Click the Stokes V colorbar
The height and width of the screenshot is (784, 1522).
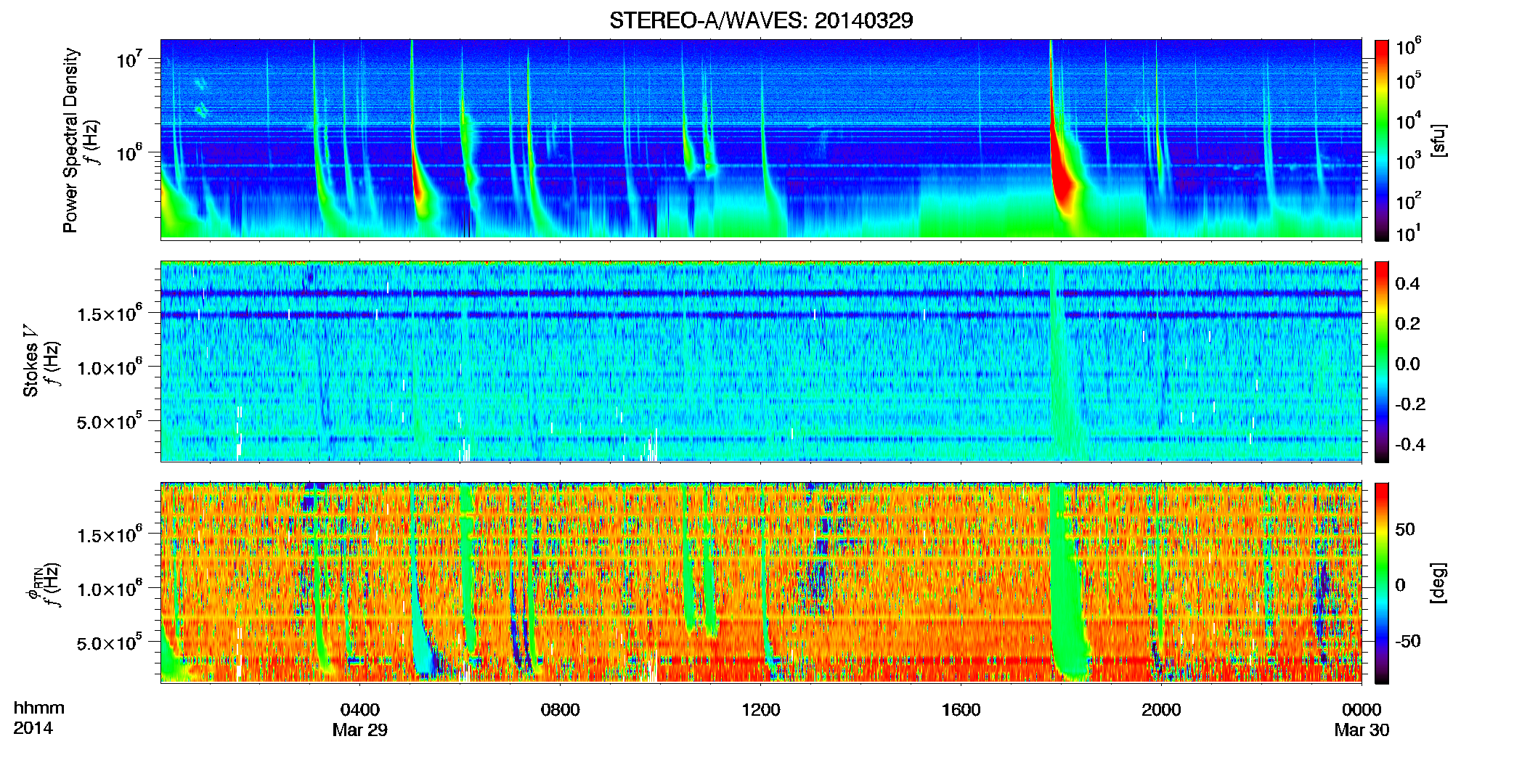1382,362
